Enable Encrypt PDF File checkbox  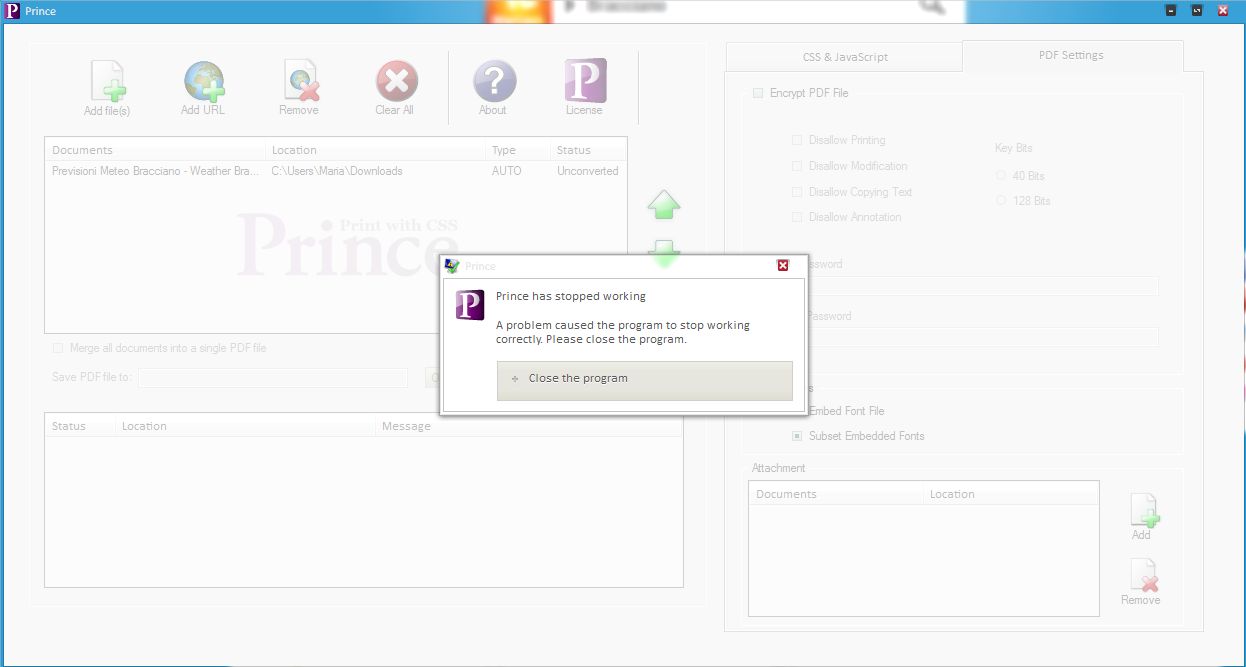(x=757, y=93)
